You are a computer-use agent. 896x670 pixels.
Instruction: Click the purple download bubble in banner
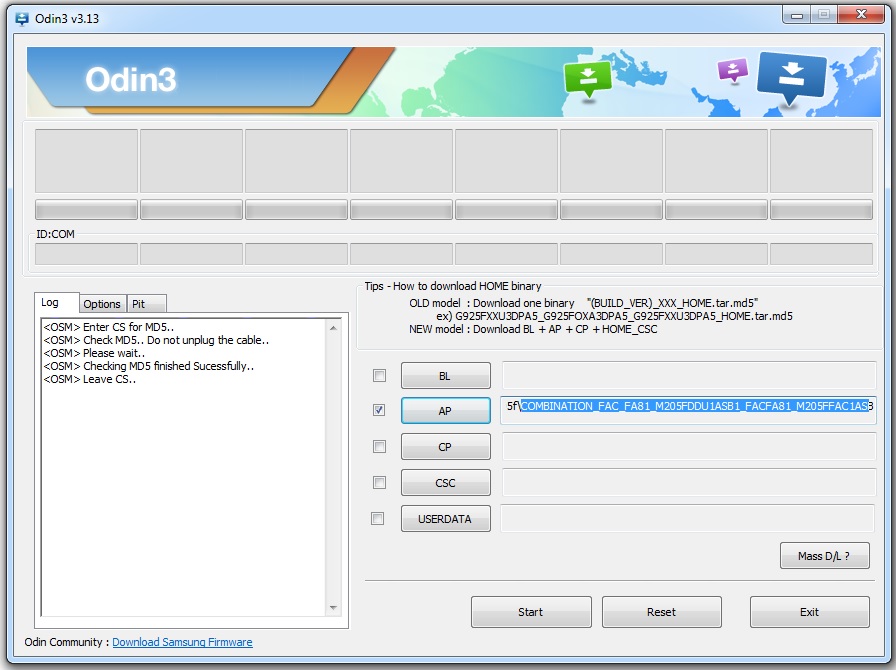[x=733, y=70]
